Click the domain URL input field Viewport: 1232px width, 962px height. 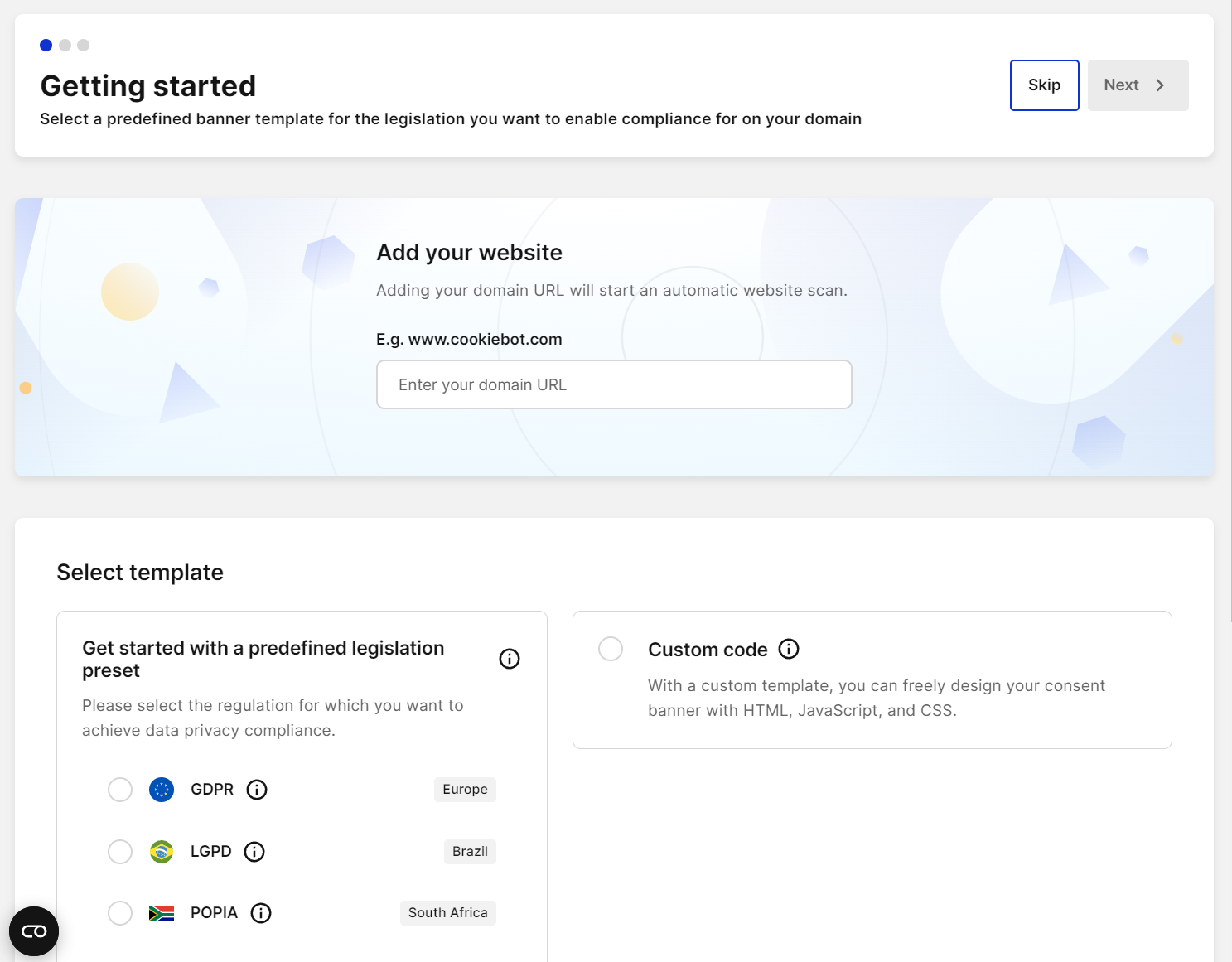coord(614,384)
